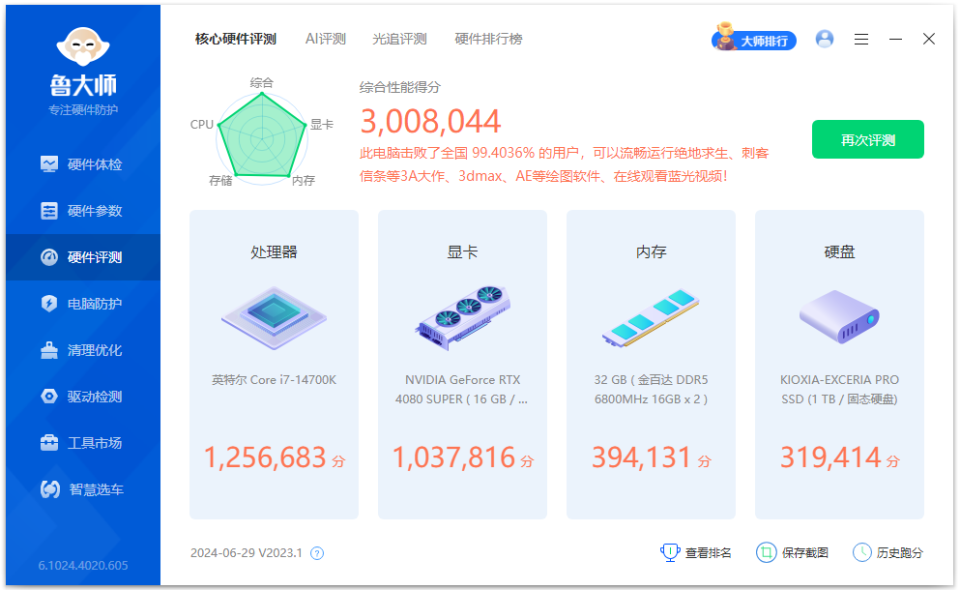The image size is (960, 590).
Task: Click the Ludashi monkey logo
Action: 83,46
